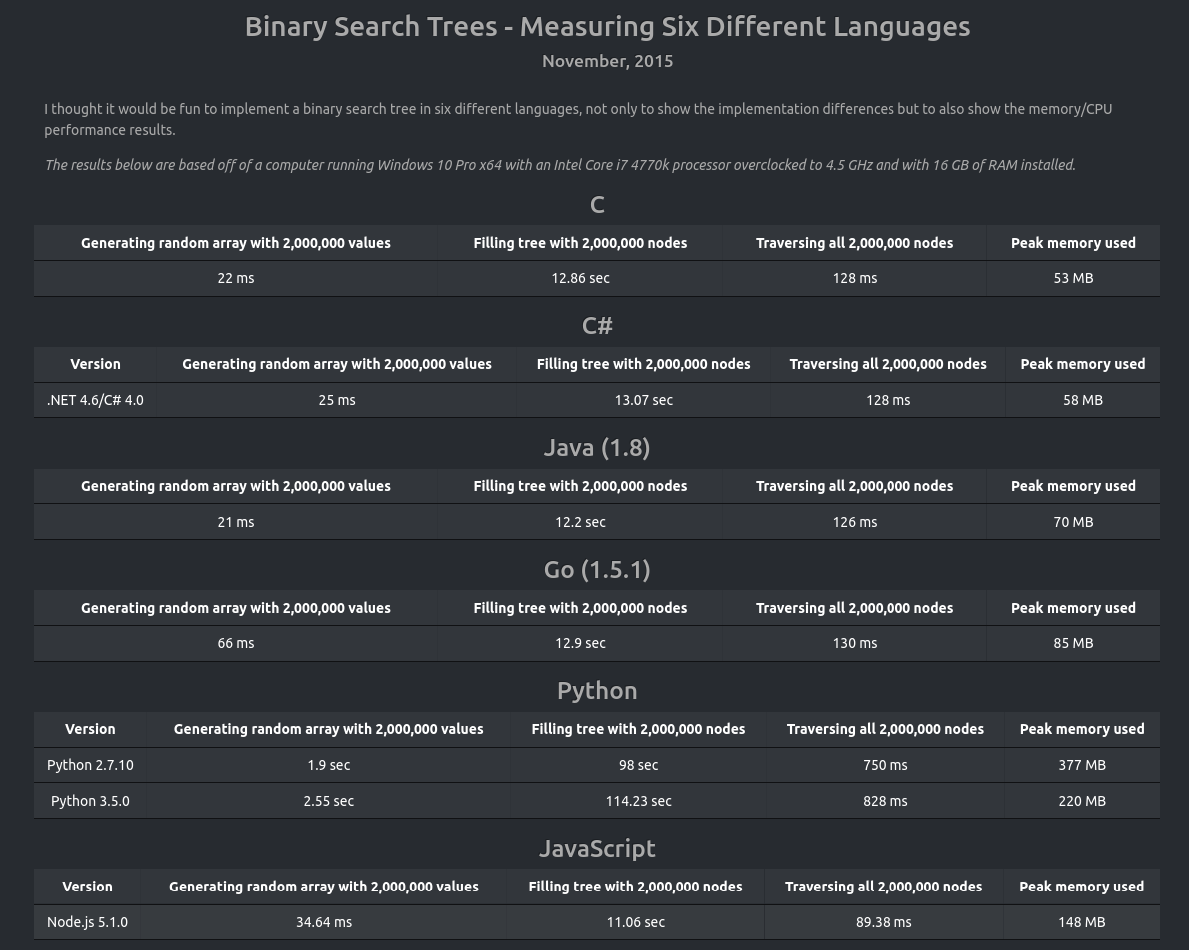Select the Node.js 5.1.0 version cell
The width and height of the screenshot is (1189, 951).
(87, 922)
